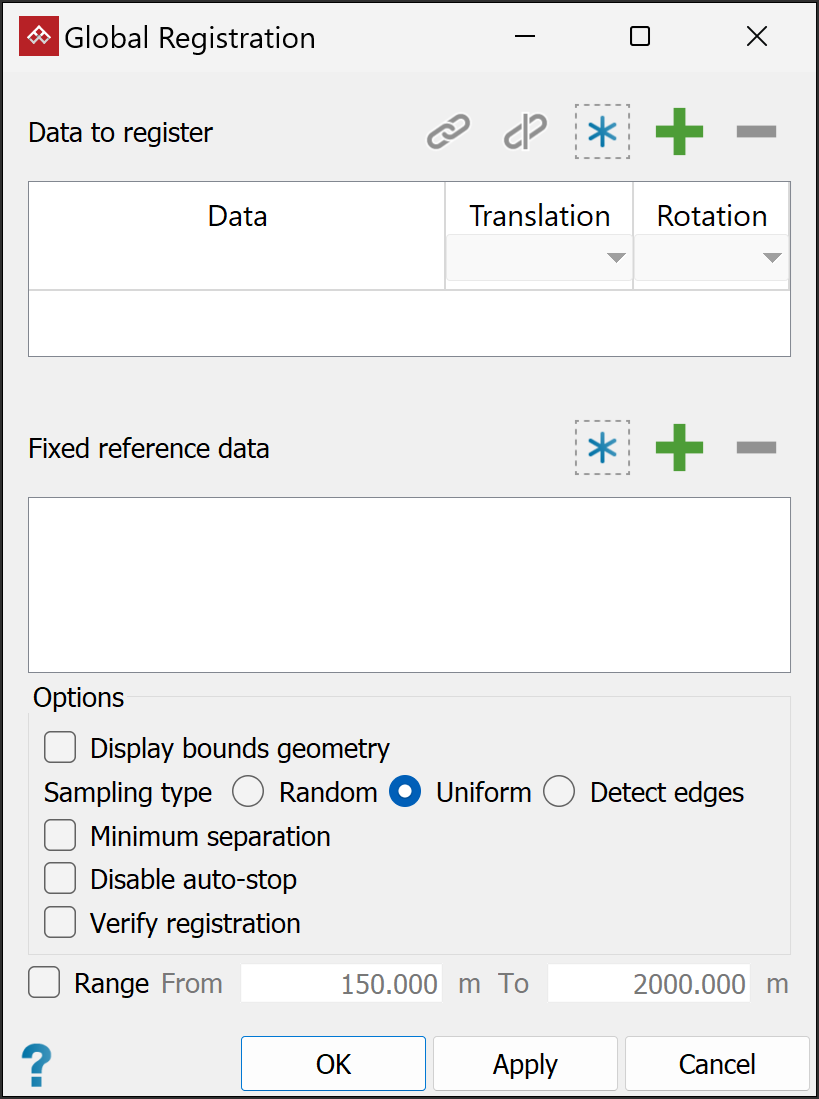The image size is (819, 1099).
Task: Enable Minimum separation checkbox
Action: (60, 836)
